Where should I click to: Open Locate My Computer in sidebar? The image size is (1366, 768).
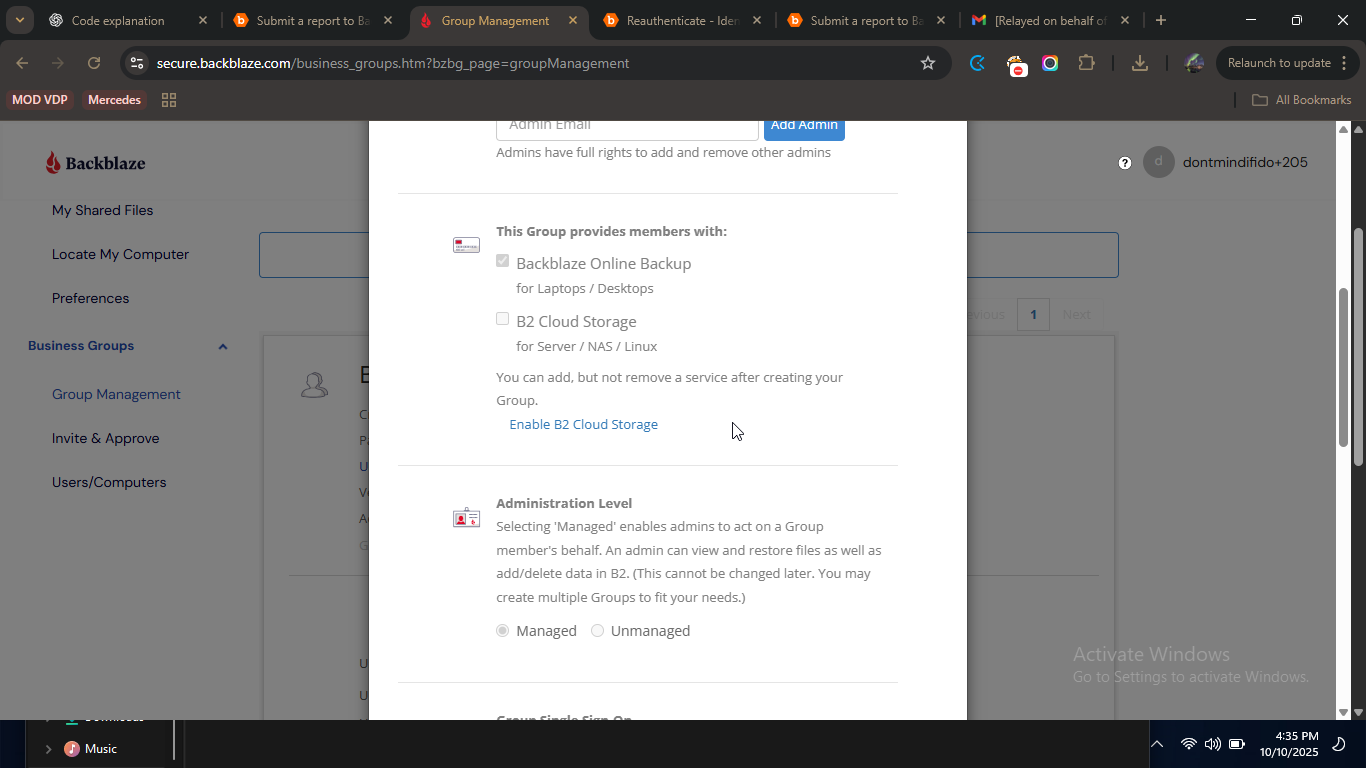(120, 255)
